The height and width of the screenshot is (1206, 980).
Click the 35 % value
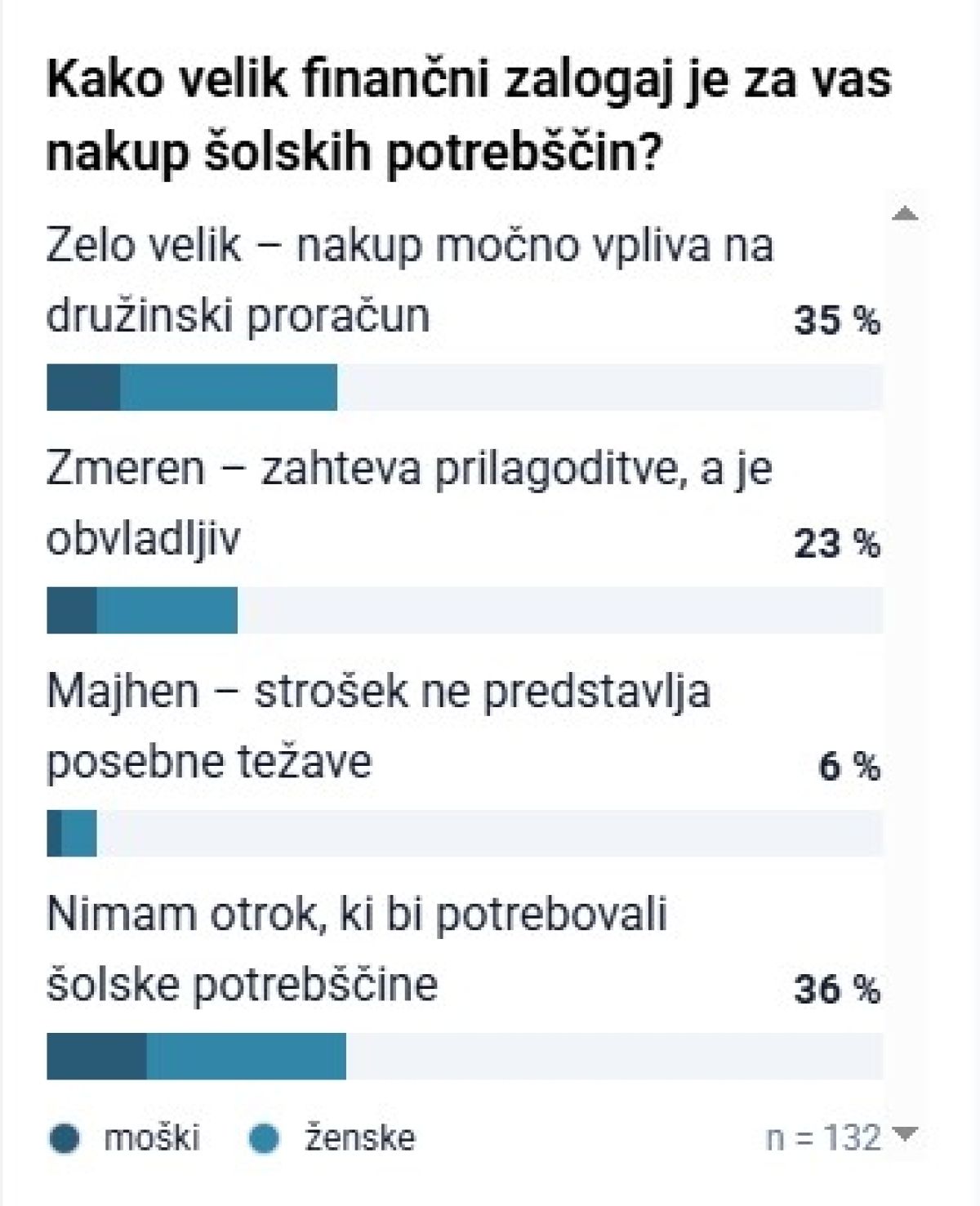[x=838, y=321]
